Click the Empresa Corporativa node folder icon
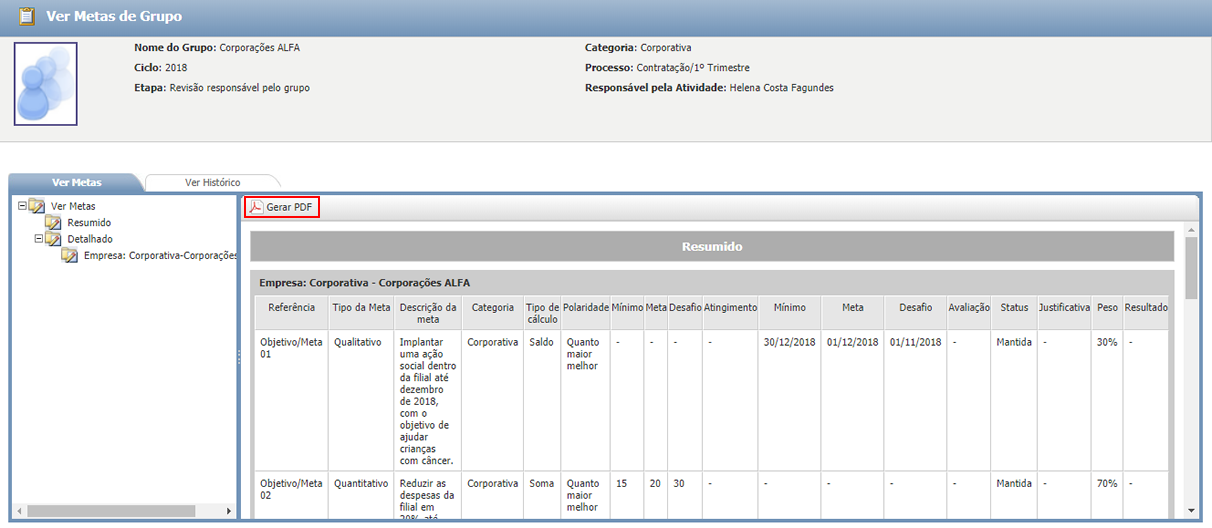The image size is (1212, 528). pos(69,255)
